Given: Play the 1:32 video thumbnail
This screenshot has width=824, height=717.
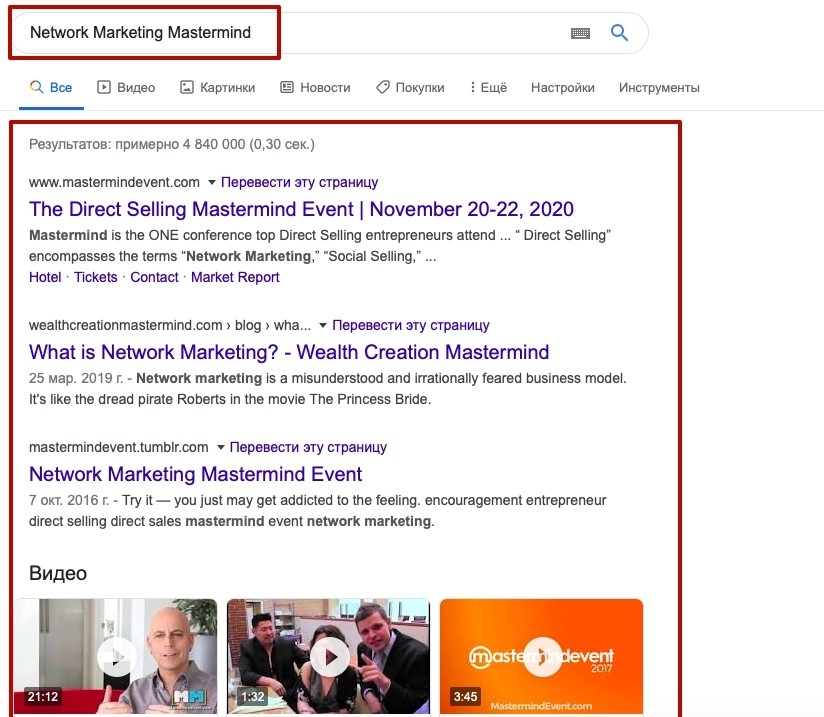Looking at the screenshot, I should point(328,656).
